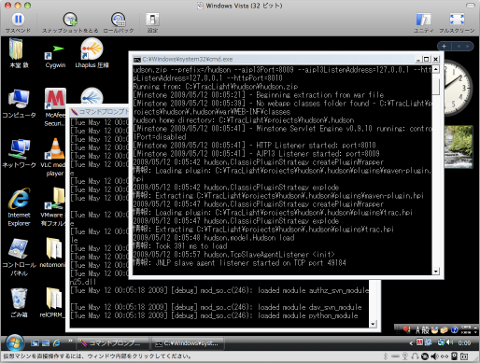Viewport: 480px width, 363px height.
Task: Click 'AJP13 Listener started: port=8009' line
Action: pyautogui.click(x=256, y=154)
